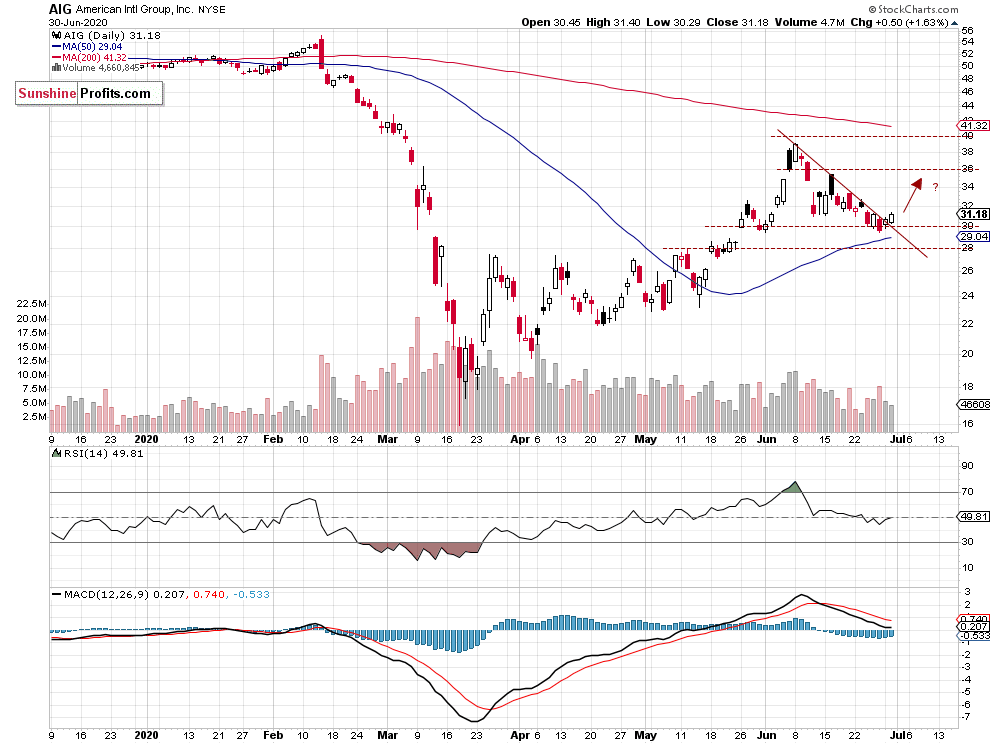Click the Volume 4,660,845 legend label
The height and width of the screenshot is (744, 990).
pos(101,68)
